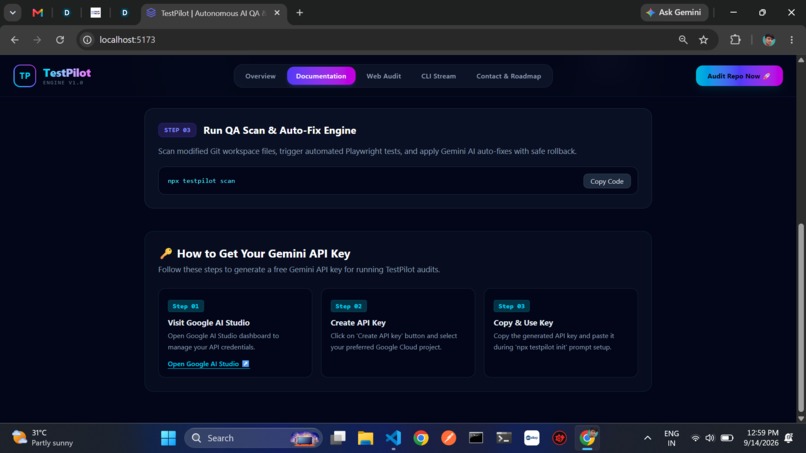Open the volume speaker tray icon
Image resolution: width=806 pixels, height=453 pixels.
tap(710, 438)
